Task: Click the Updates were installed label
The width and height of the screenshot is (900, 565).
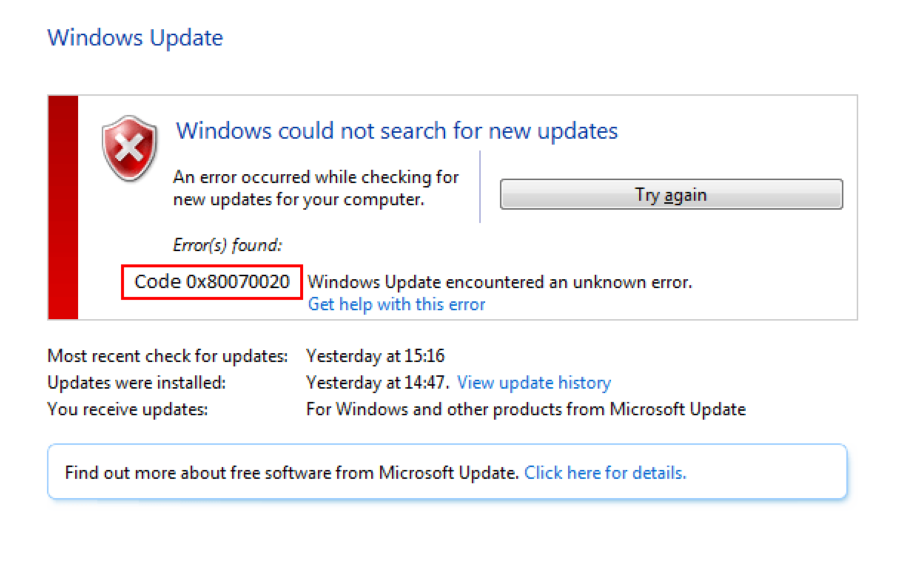Action: (136, 382)
